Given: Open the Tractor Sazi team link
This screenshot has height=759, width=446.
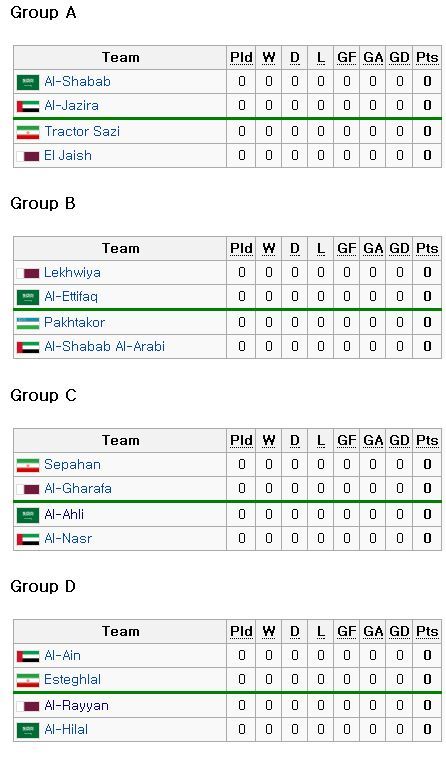Looking at the screenshot, I should 82,131.
